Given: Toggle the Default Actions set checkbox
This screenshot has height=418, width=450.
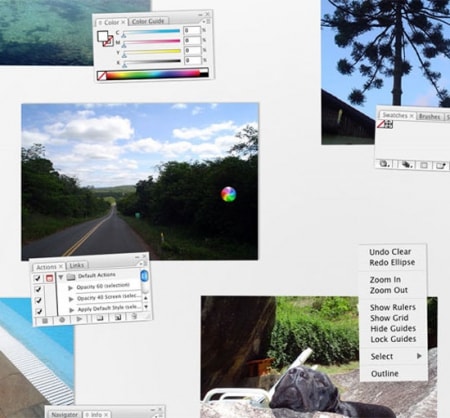Looking at the screenshot, I should click(x=38, y=278).
